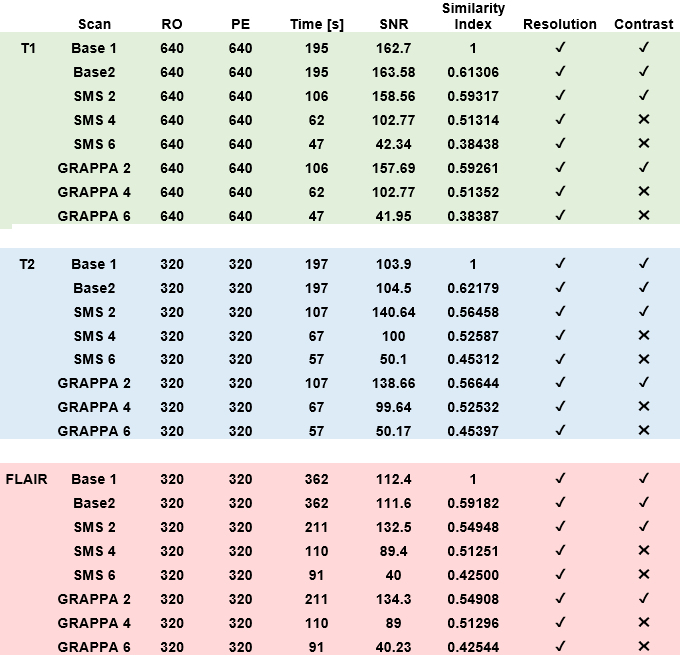Select the SNR column header
The height and width of the screenshot is (658, 680).
(395, 24)
